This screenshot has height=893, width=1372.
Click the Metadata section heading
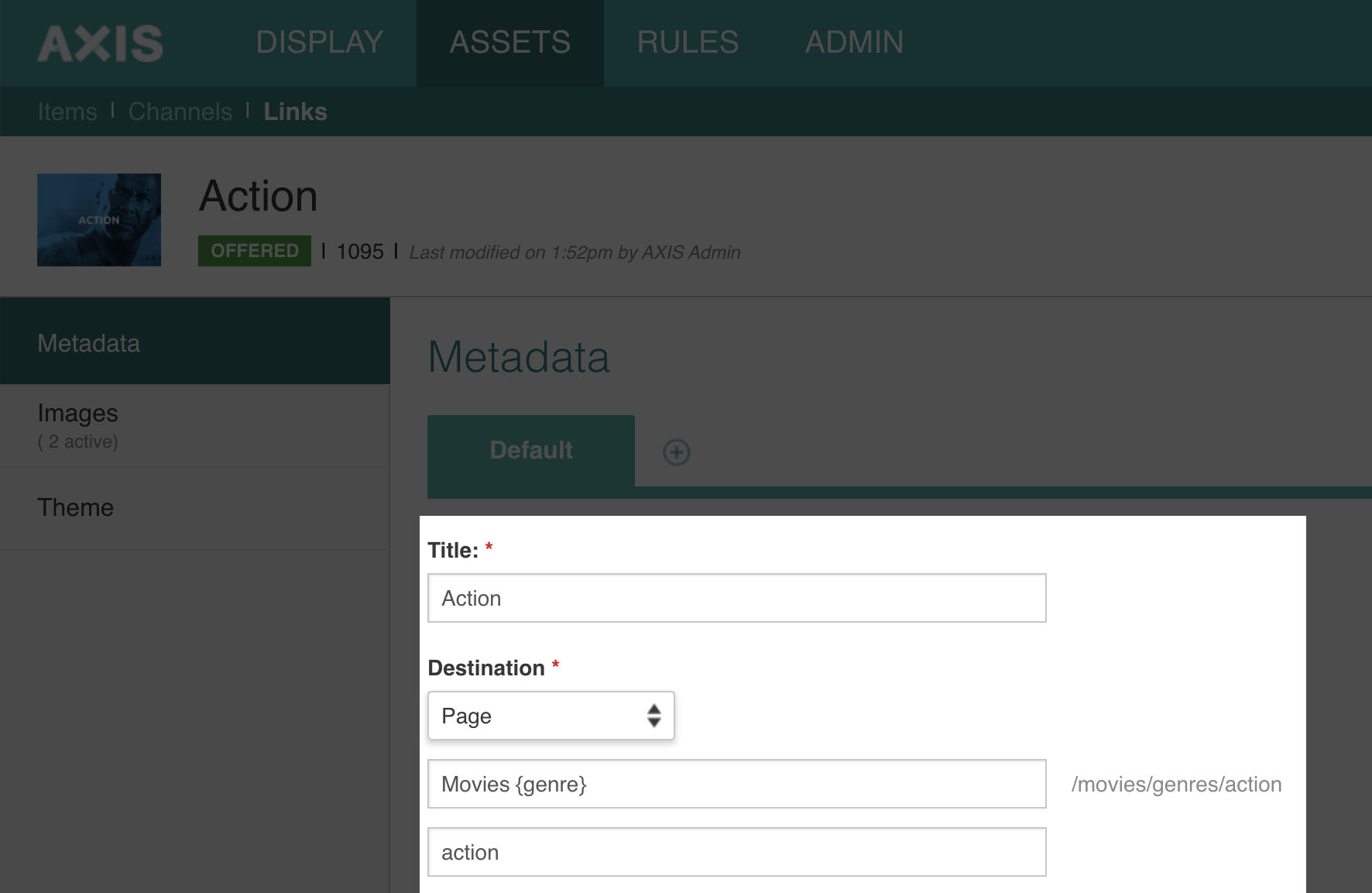coord(519,357)
